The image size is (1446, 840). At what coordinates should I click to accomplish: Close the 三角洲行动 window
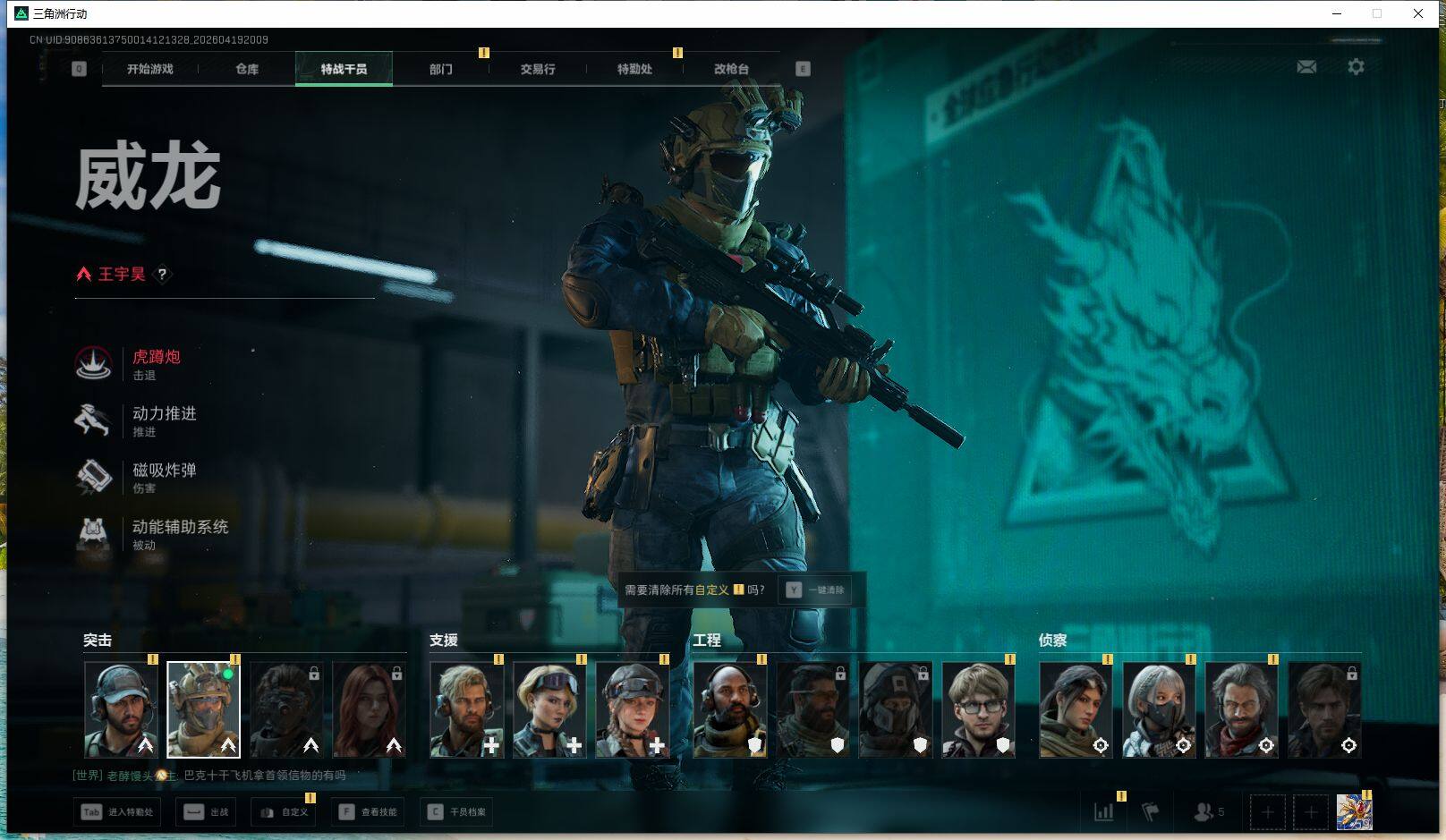click(x=1418, y=13)
